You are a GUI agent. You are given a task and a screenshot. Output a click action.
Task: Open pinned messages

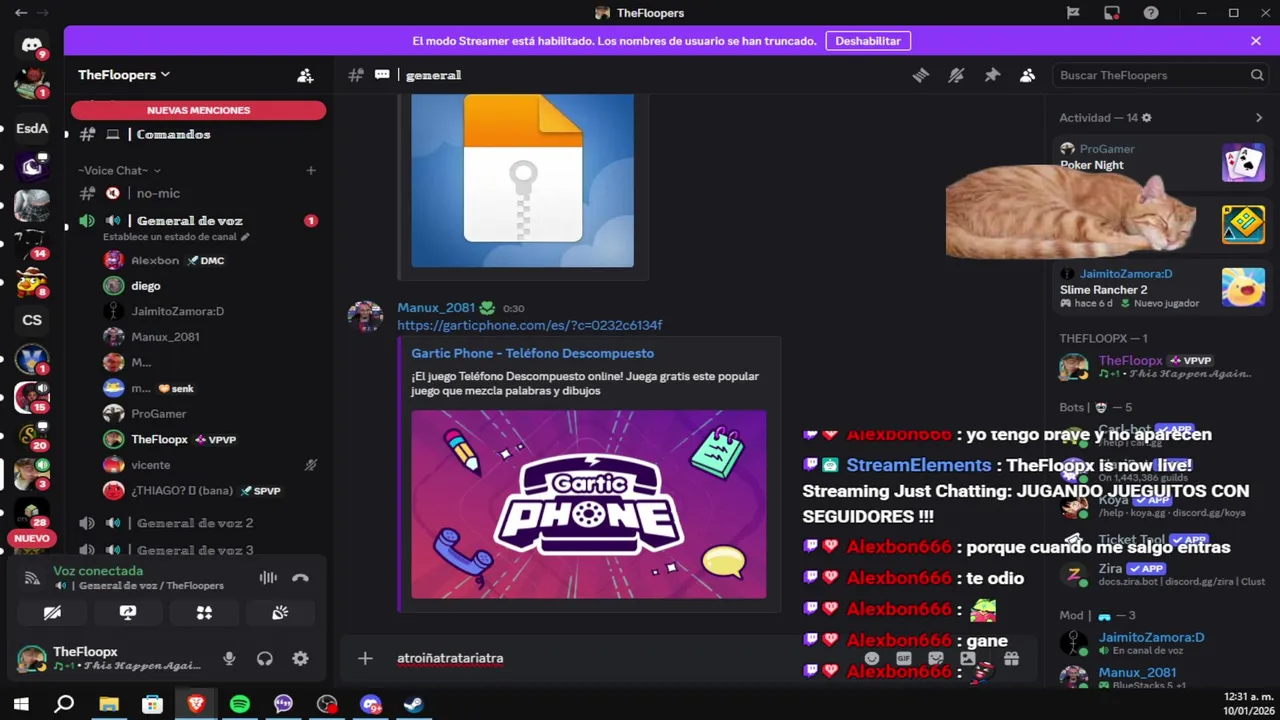point(992,75)
